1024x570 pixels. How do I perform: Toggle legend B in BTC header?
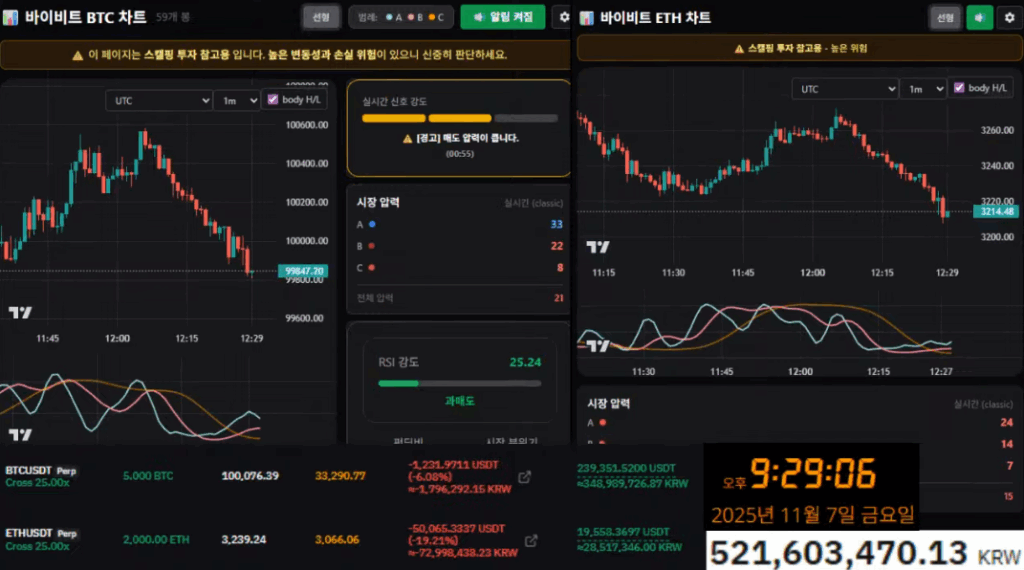(415, 18)
